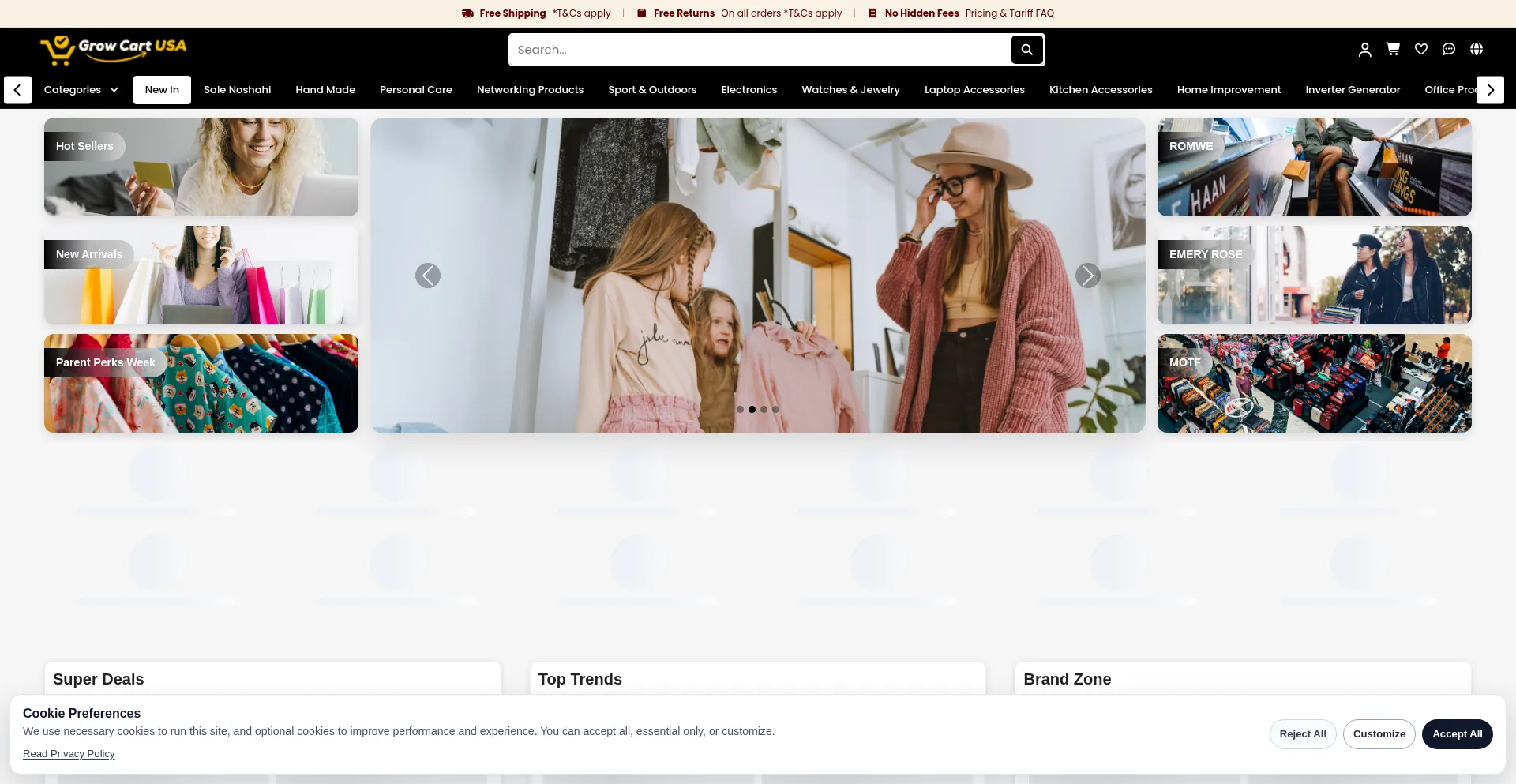
Task: Open the user account icon
Action: coord(1364,50)
